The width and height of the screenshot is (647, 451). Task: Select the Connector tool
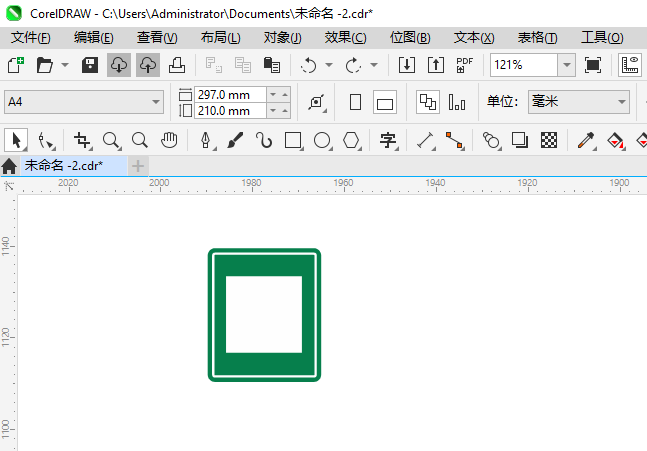[x=455, y=140]
